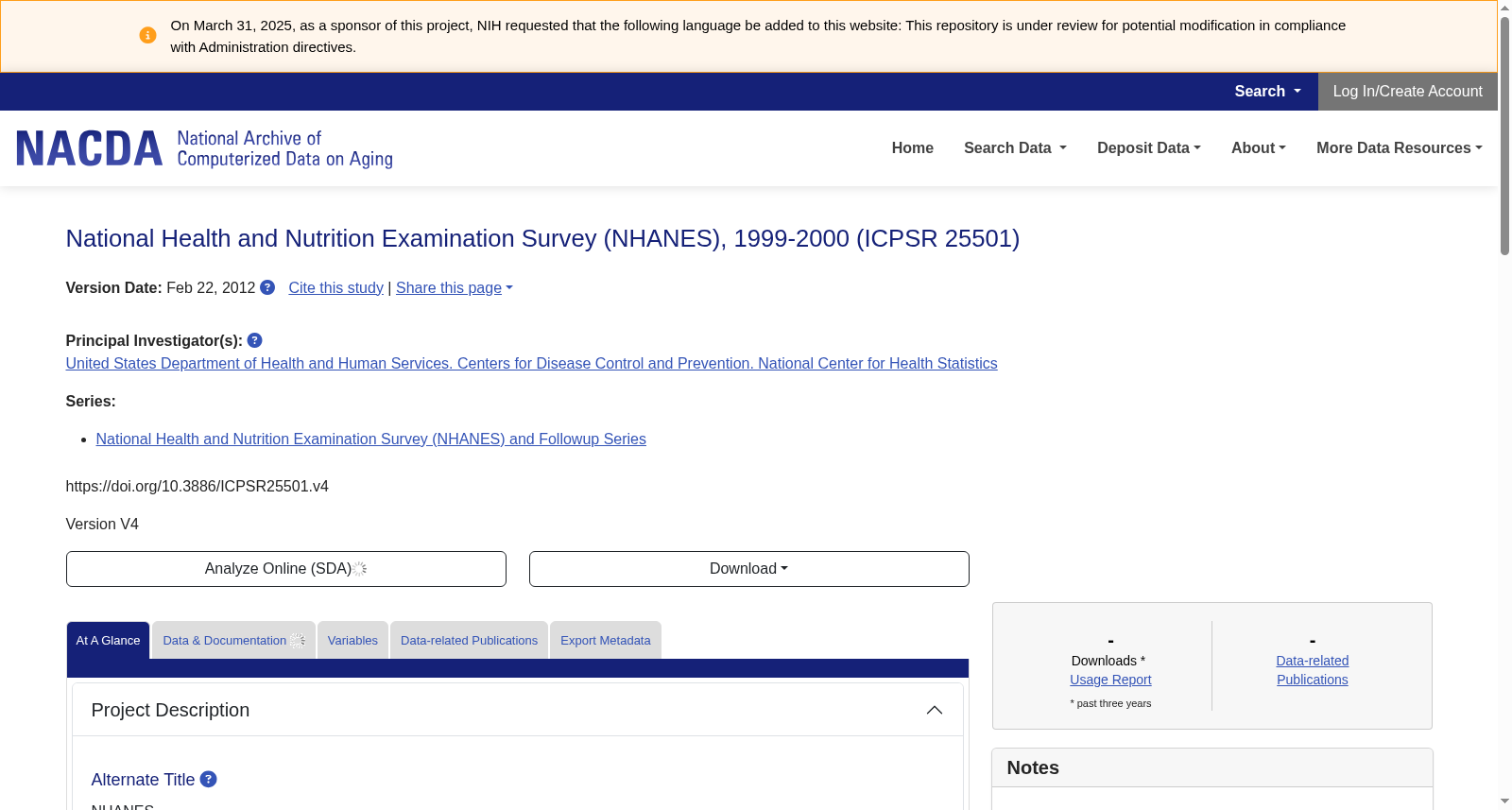Expand the Search Data menu
This screenshot has width=1512, height=810.
point(1015,148)
